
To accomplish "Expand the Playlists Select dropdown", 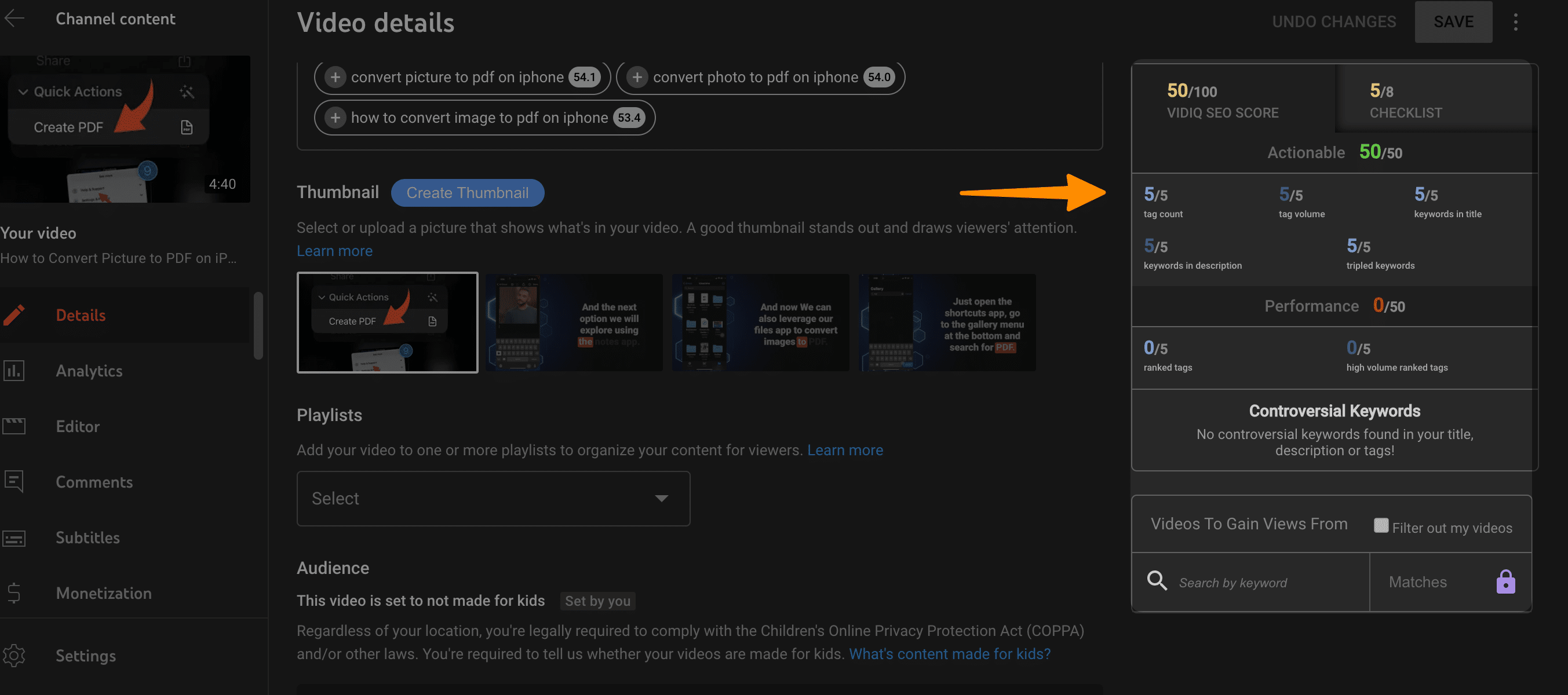I will [x=493, y=498].
